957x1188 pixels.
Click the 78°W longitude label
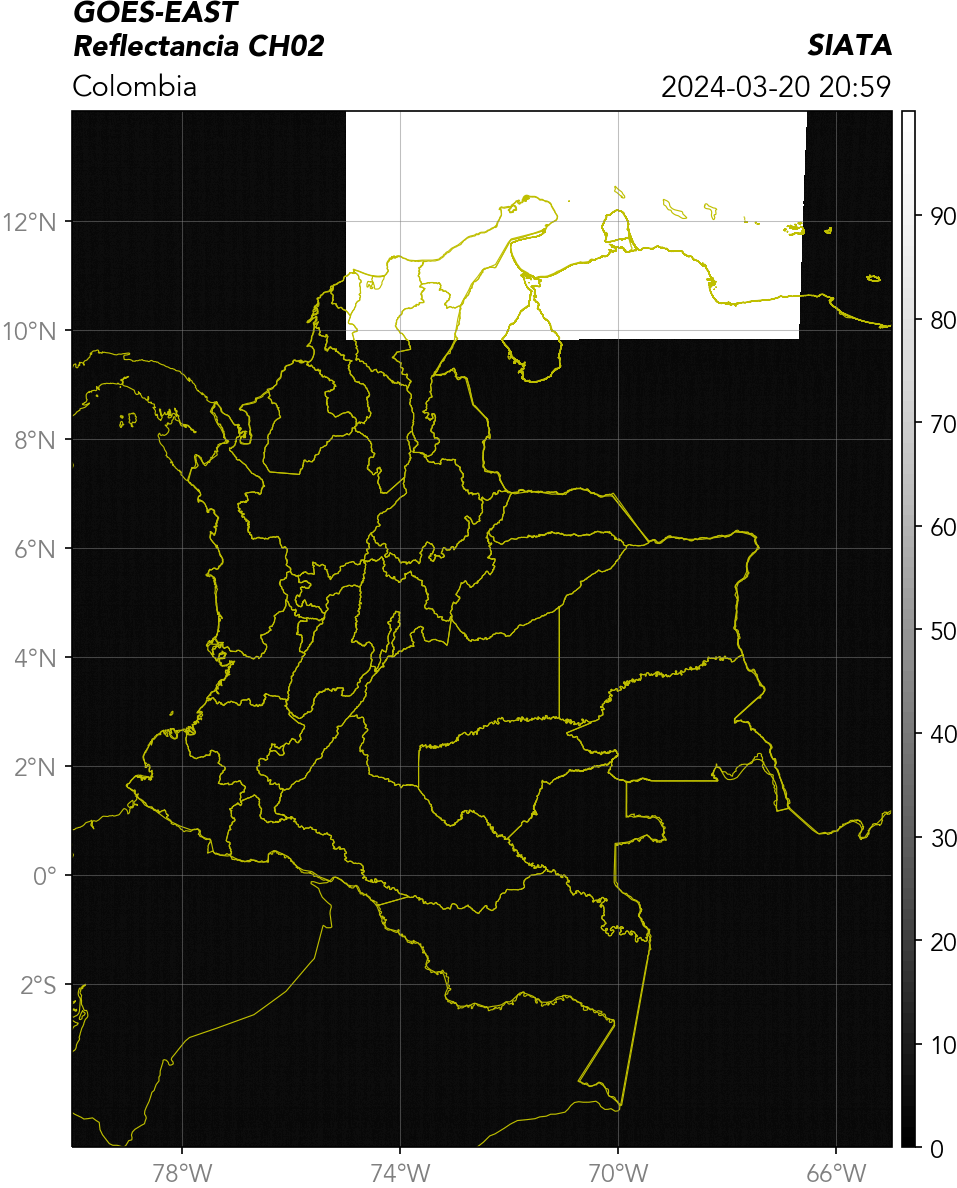(x=183, y=1173)
